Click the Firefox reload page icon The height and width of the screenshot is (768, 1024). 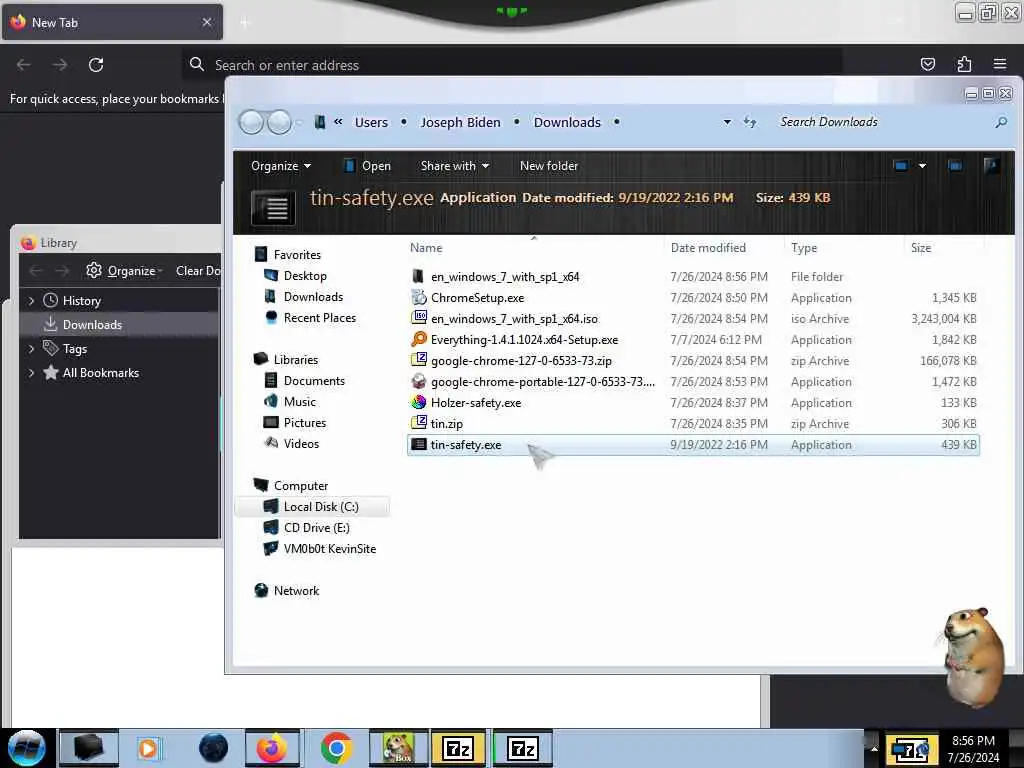(x=96, y=65)
